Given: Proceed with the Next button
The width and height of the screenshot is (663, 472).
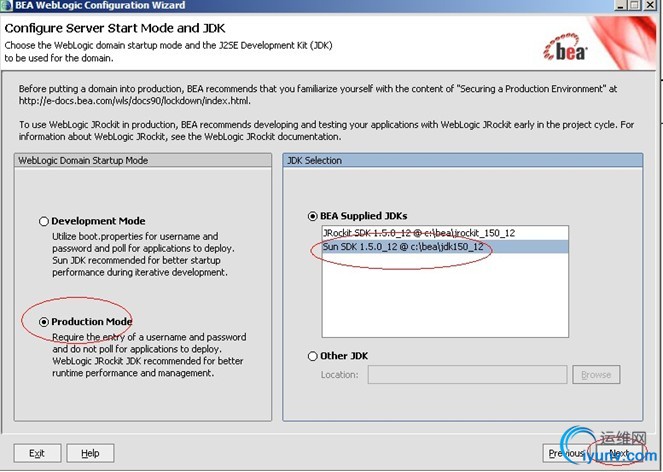Looking at the screenshot, I should coord(619,453).
